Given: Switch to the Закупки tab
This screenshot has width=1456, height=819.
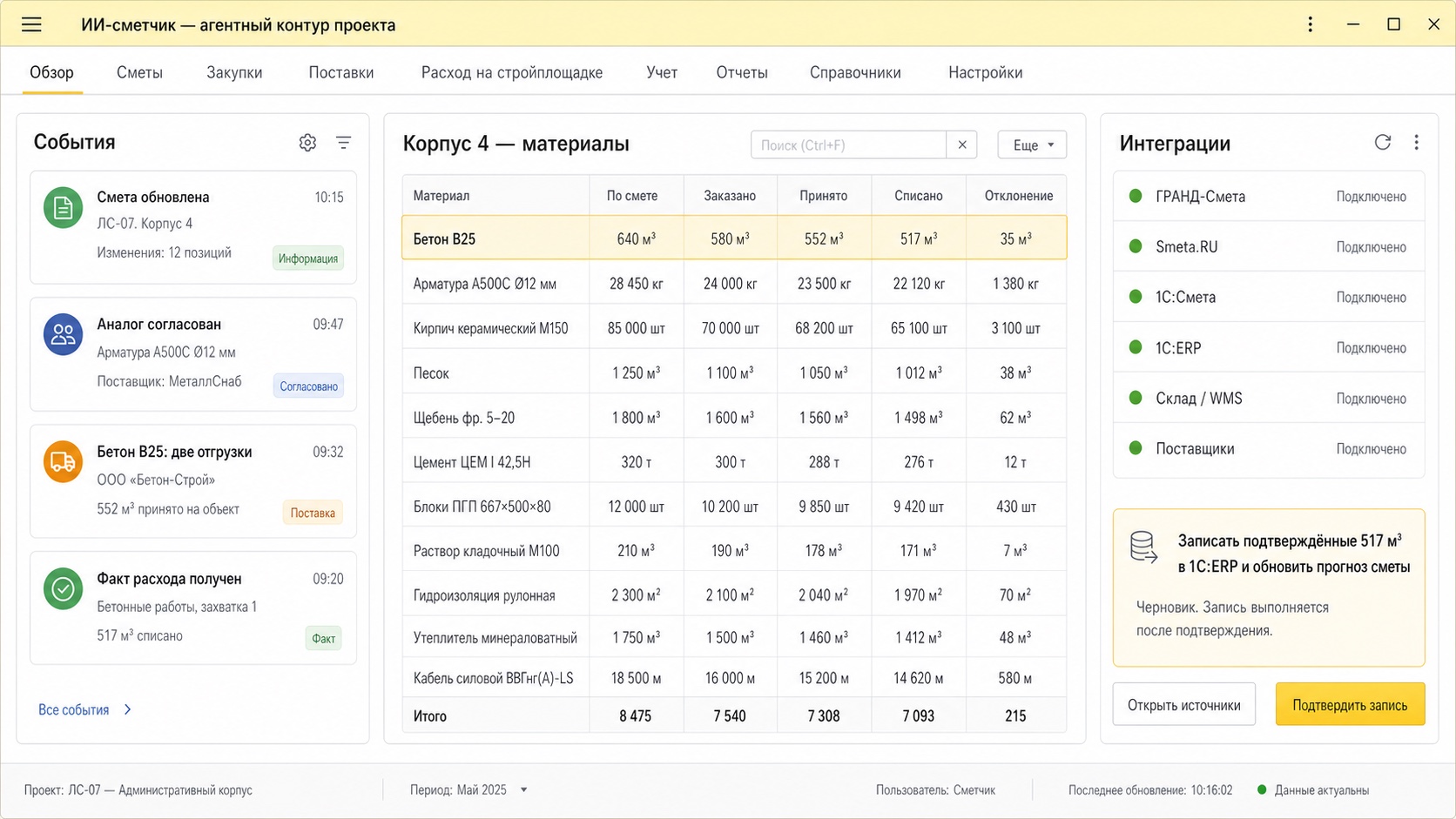Looking at the screenshot, I should 234,72.
